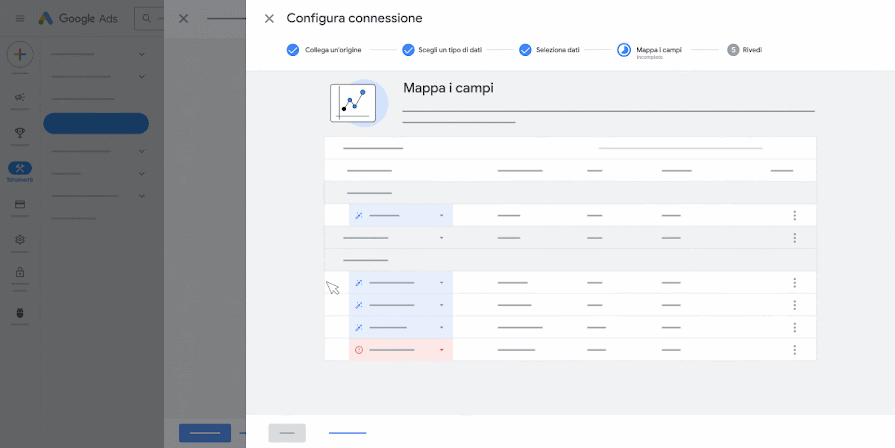Open the Campaigns megaphone icon

tap(20, 97)
